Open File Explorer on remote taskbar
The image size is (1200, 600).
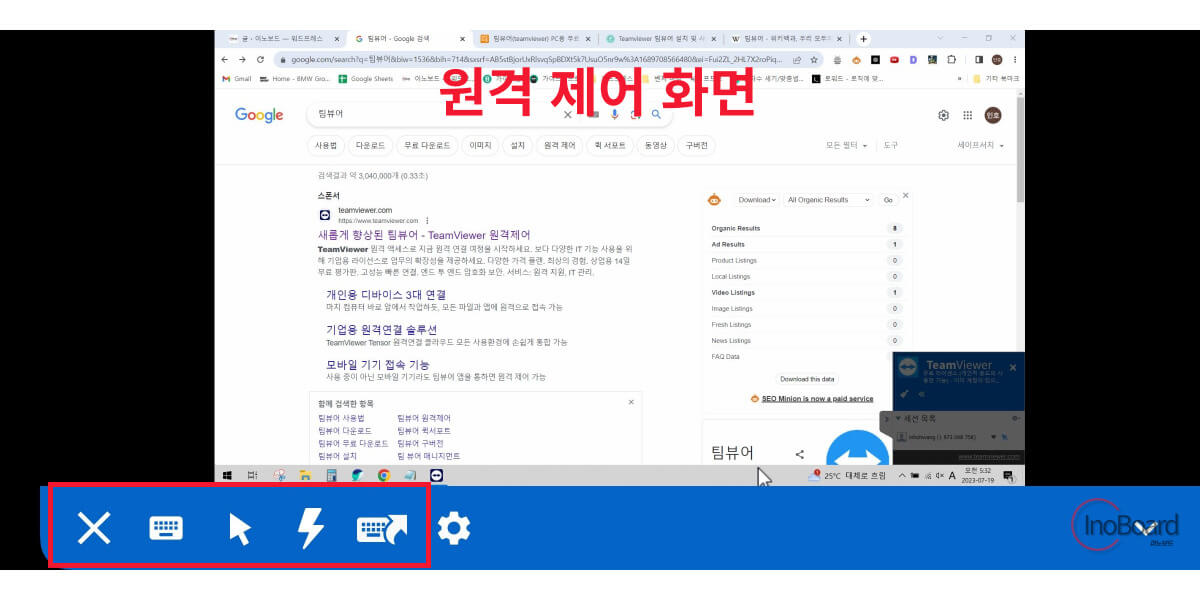click(305, 476)
